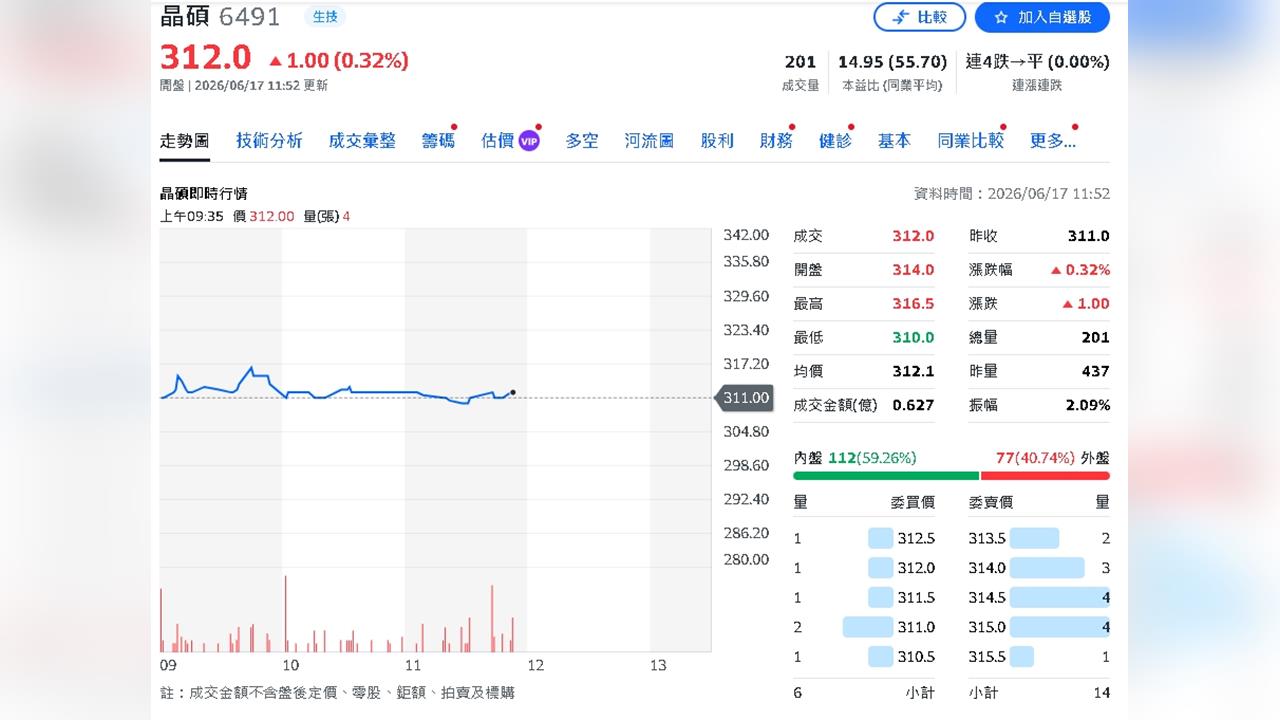Click the VIP badge icon beside 估價
Image resolution: width=1280 pixels, height=720 pixels.
(x=529, y=141)
